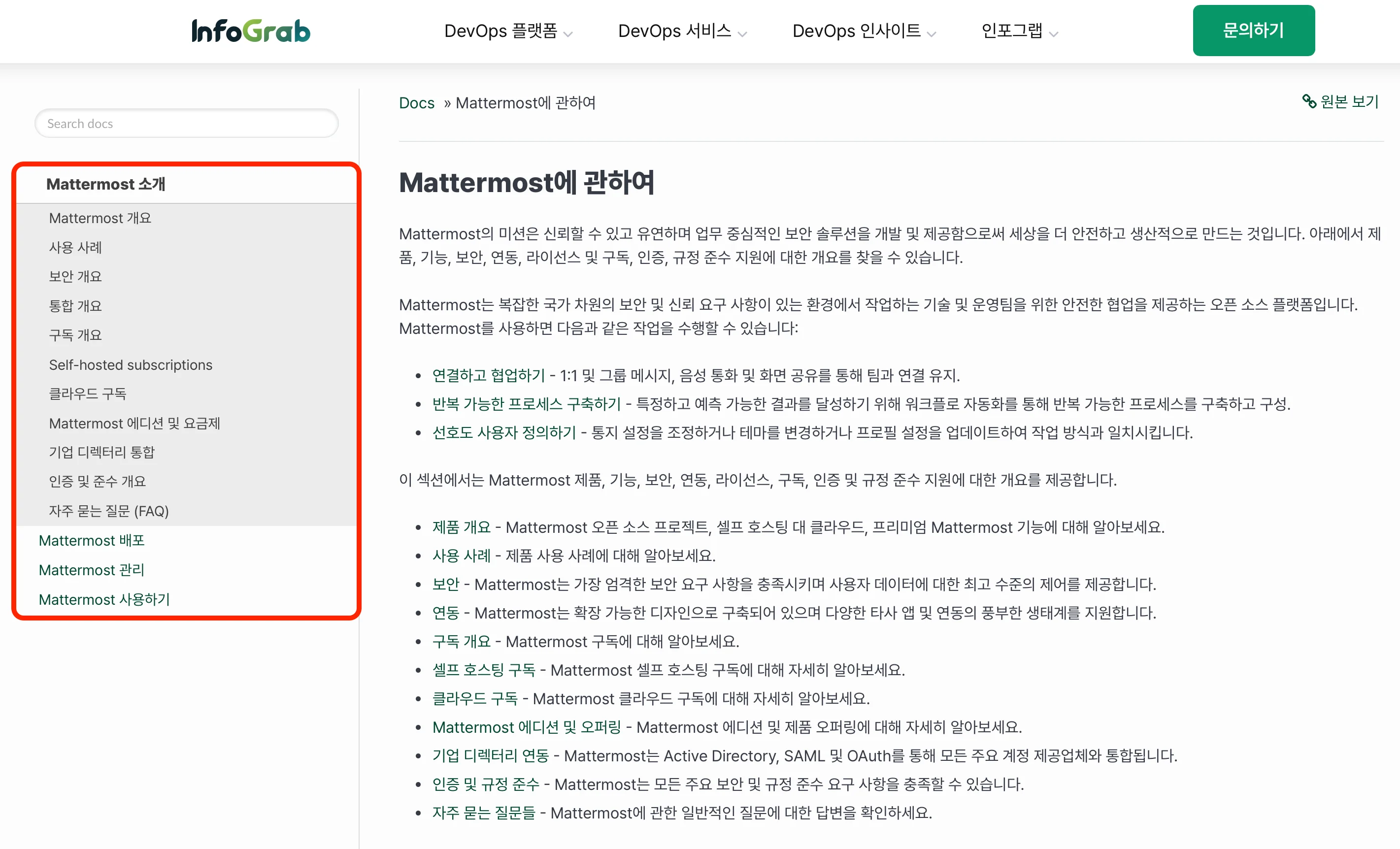Select Self-hosted subscriptions sidebar entry
This screenshot has height=849, width=1400.
pyautogui.click(x=131, y=364)
